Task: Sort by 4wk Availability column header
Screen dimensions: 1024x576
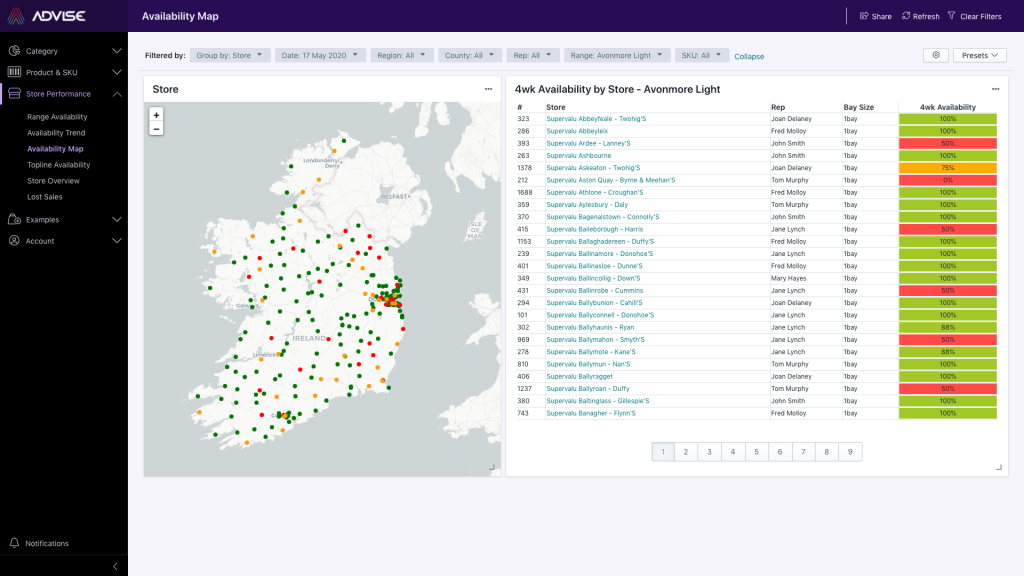Action: tap(948, 107)
